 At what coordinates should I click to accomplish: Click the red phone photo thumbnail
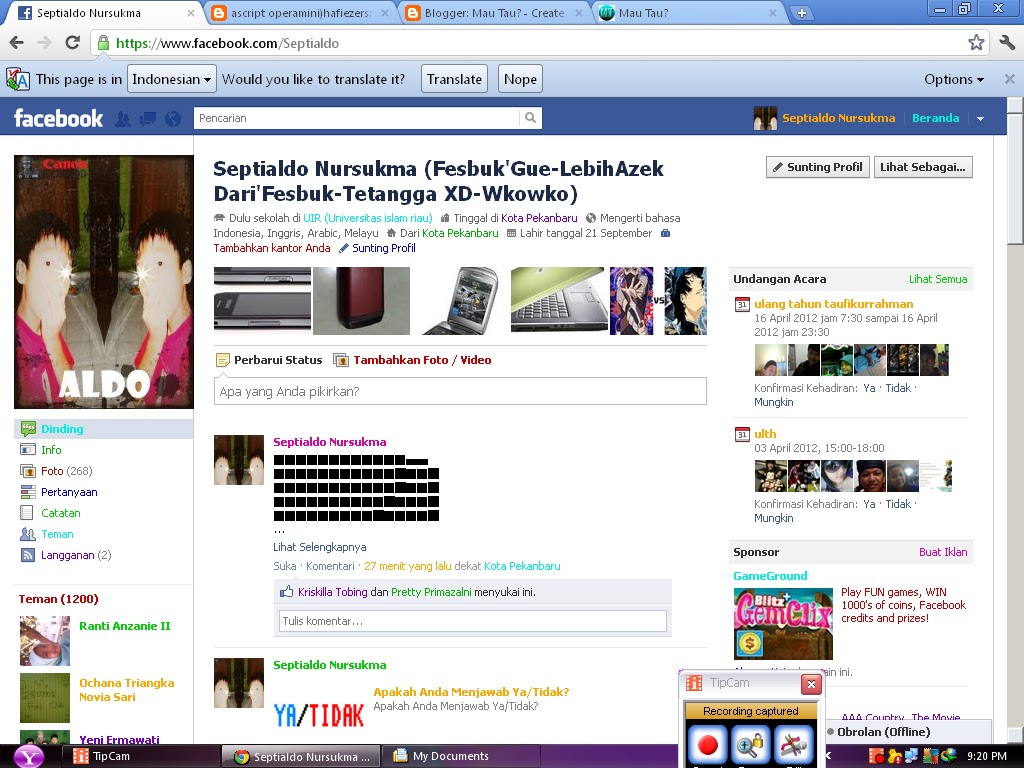(361, 300)
